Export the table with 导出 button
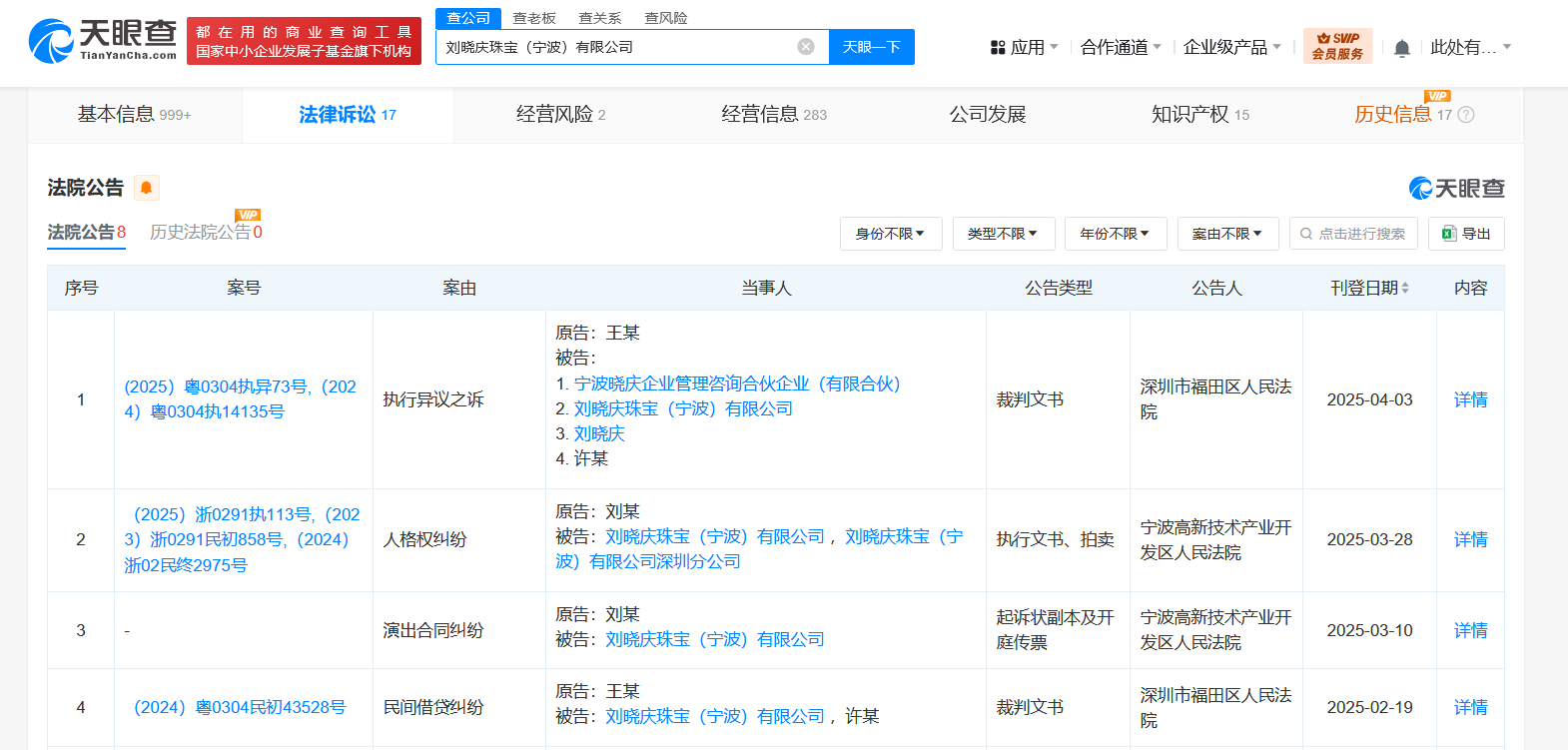 point(1465,234)
